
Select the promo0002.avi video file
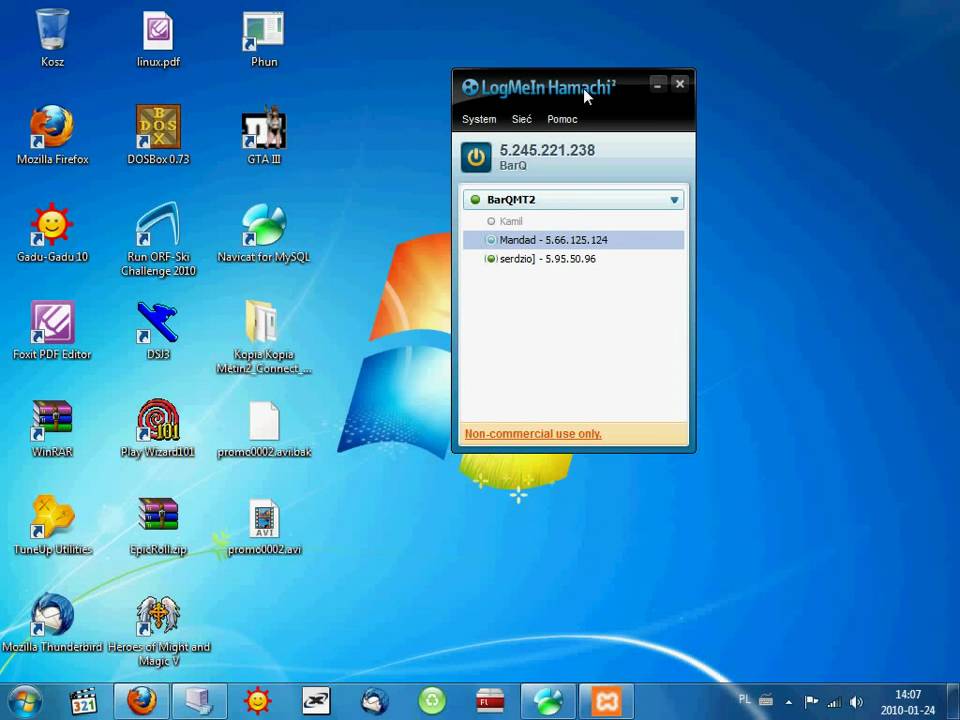[264, 525]
